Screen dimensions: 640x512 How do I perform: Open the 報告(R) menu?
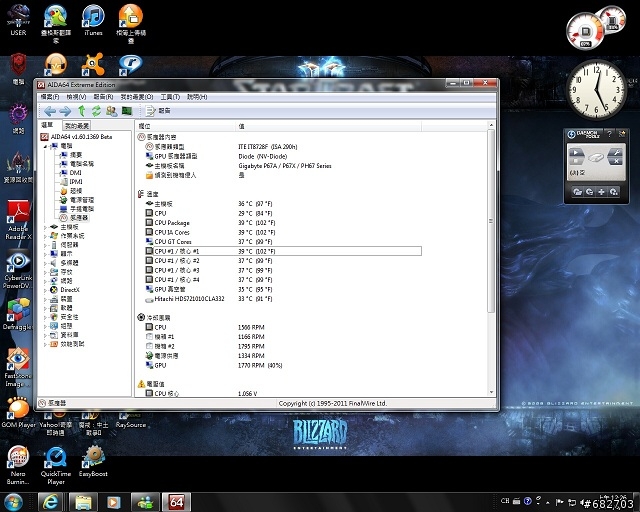coord(103,97)
